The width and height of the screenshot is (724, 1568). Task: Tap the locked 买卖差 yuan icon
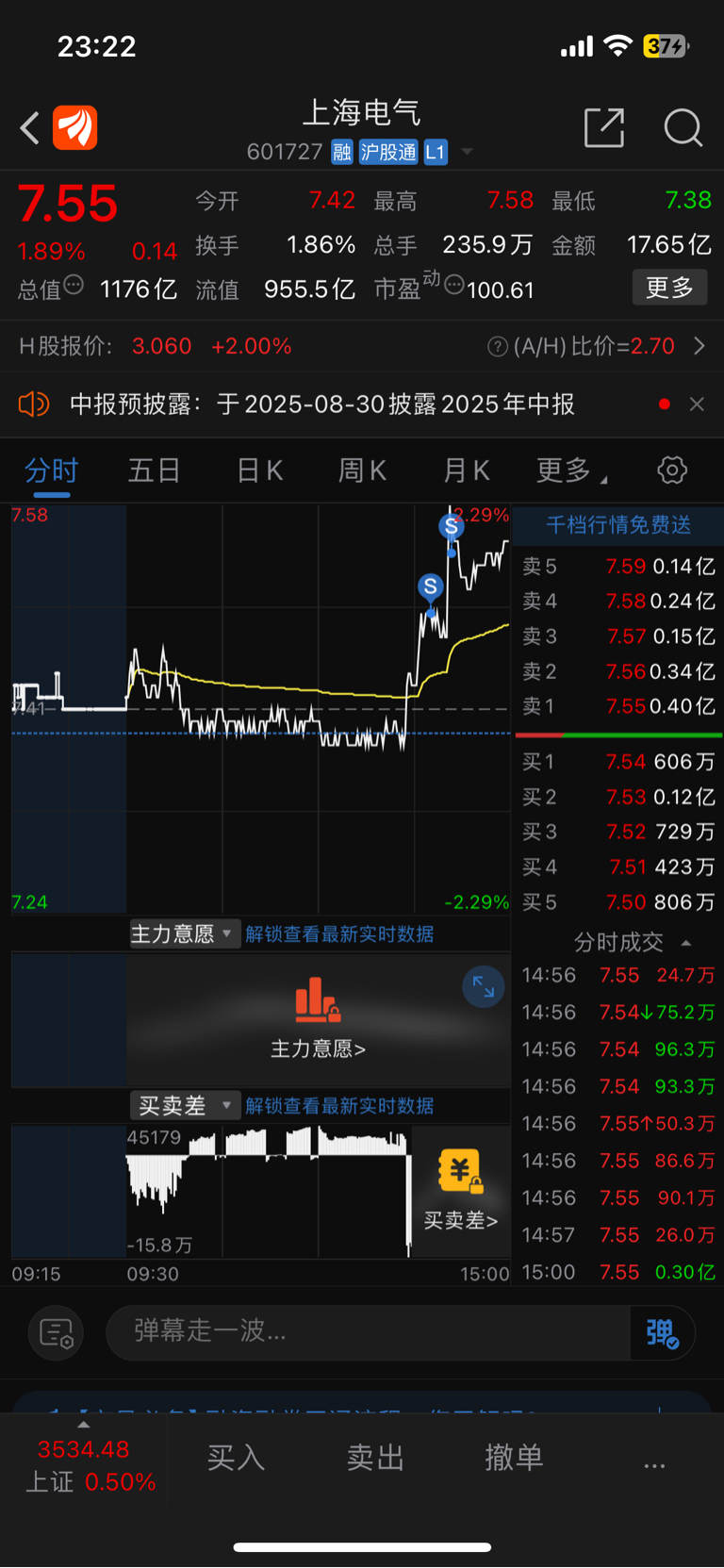461,1172
